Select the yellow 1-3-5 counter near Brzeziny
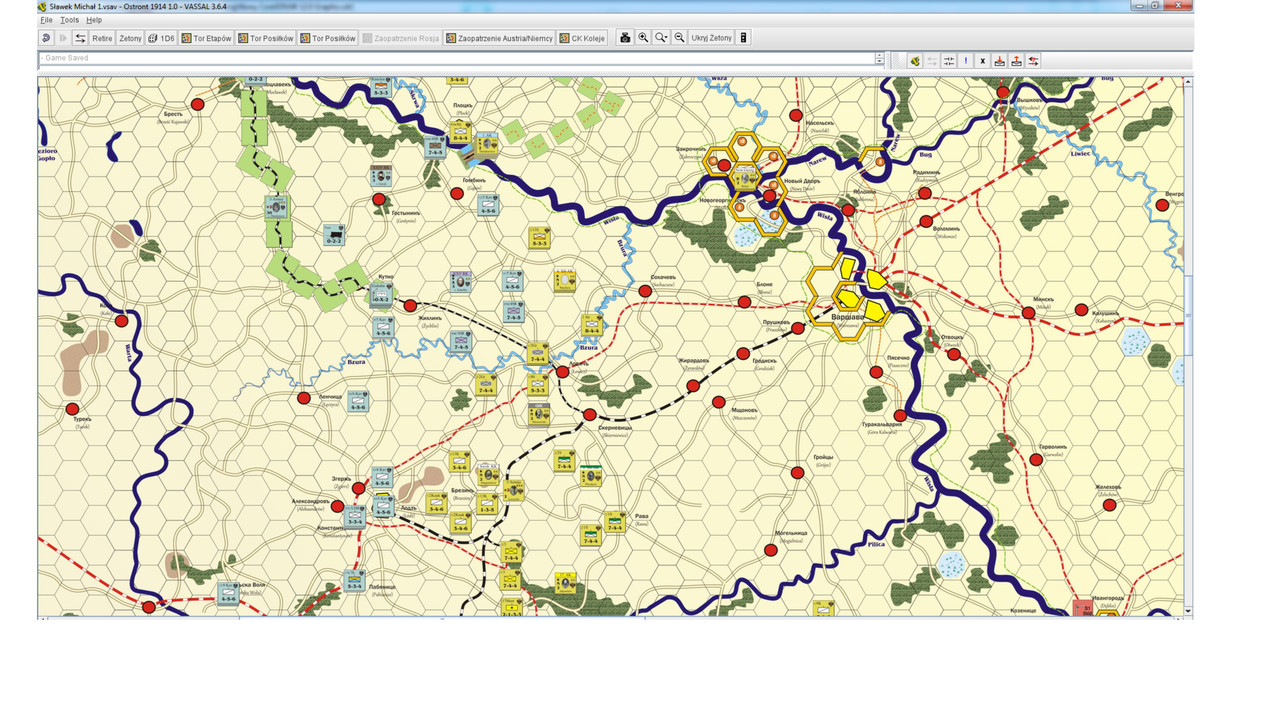Screen dimensions: 1280x711 (487, 503)
